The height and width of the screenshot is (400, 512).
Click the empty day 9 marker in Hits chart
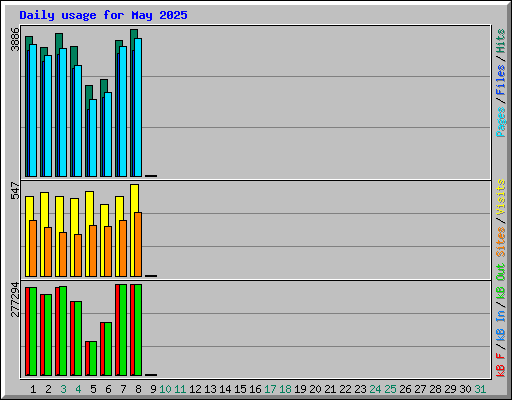pos(151,176)
